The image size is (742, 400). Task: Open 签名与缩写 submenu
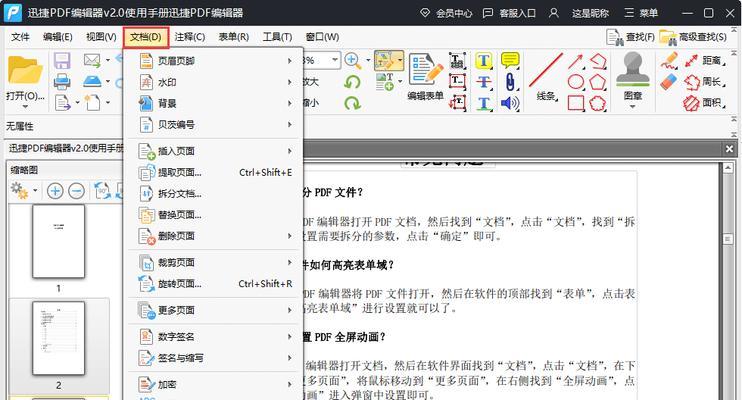213,358
